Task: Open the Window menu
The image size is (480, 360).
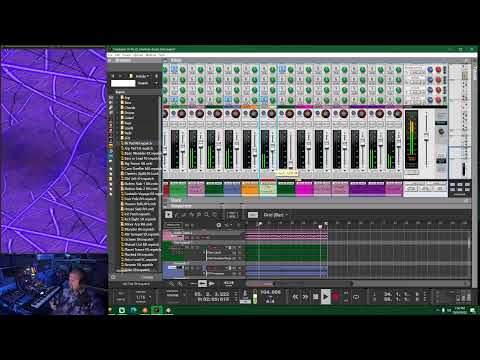Action: tap(151, 55)
